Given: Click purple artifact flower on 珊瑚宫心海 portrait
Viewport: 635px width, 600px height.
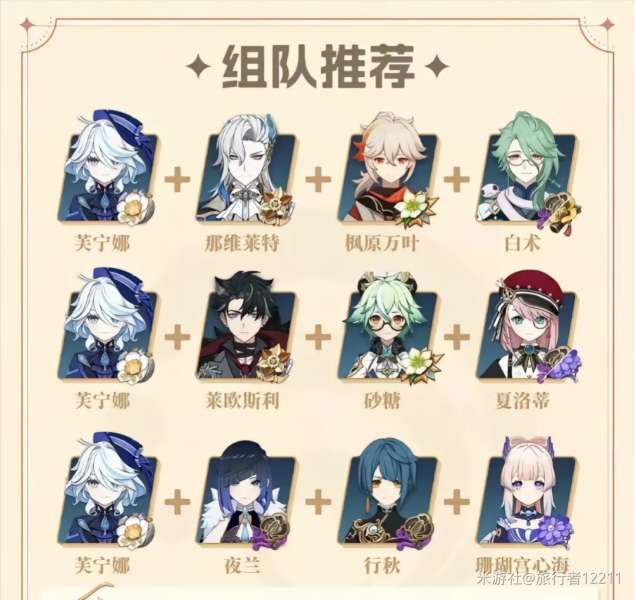Looking at the screenshot, I should tap(557, 530).
